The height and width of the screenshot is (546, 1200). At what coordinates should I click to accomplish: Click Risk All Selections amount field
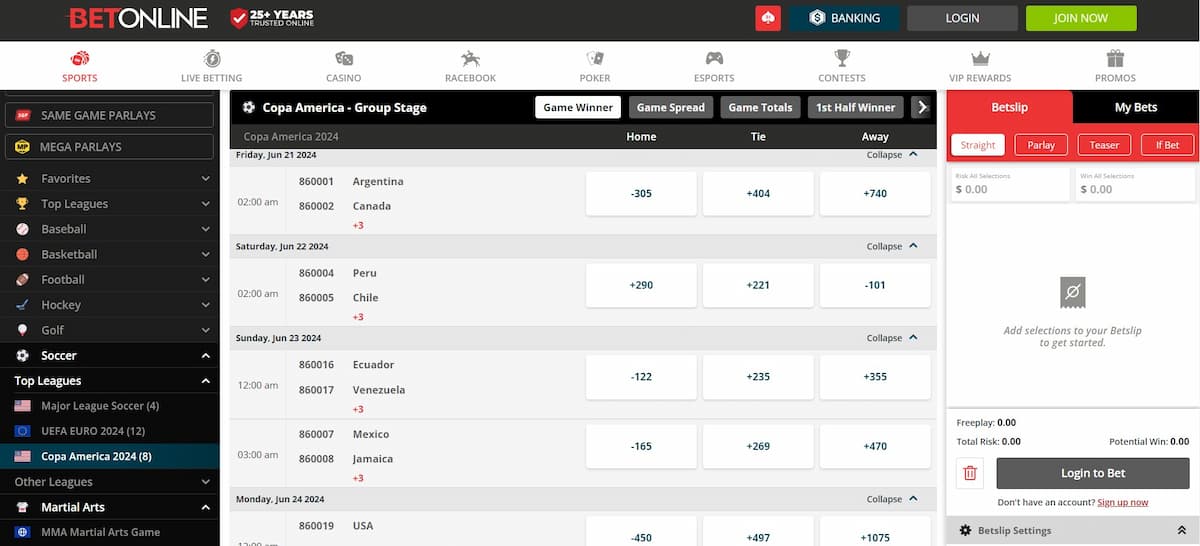click(x=1009, y=185)
